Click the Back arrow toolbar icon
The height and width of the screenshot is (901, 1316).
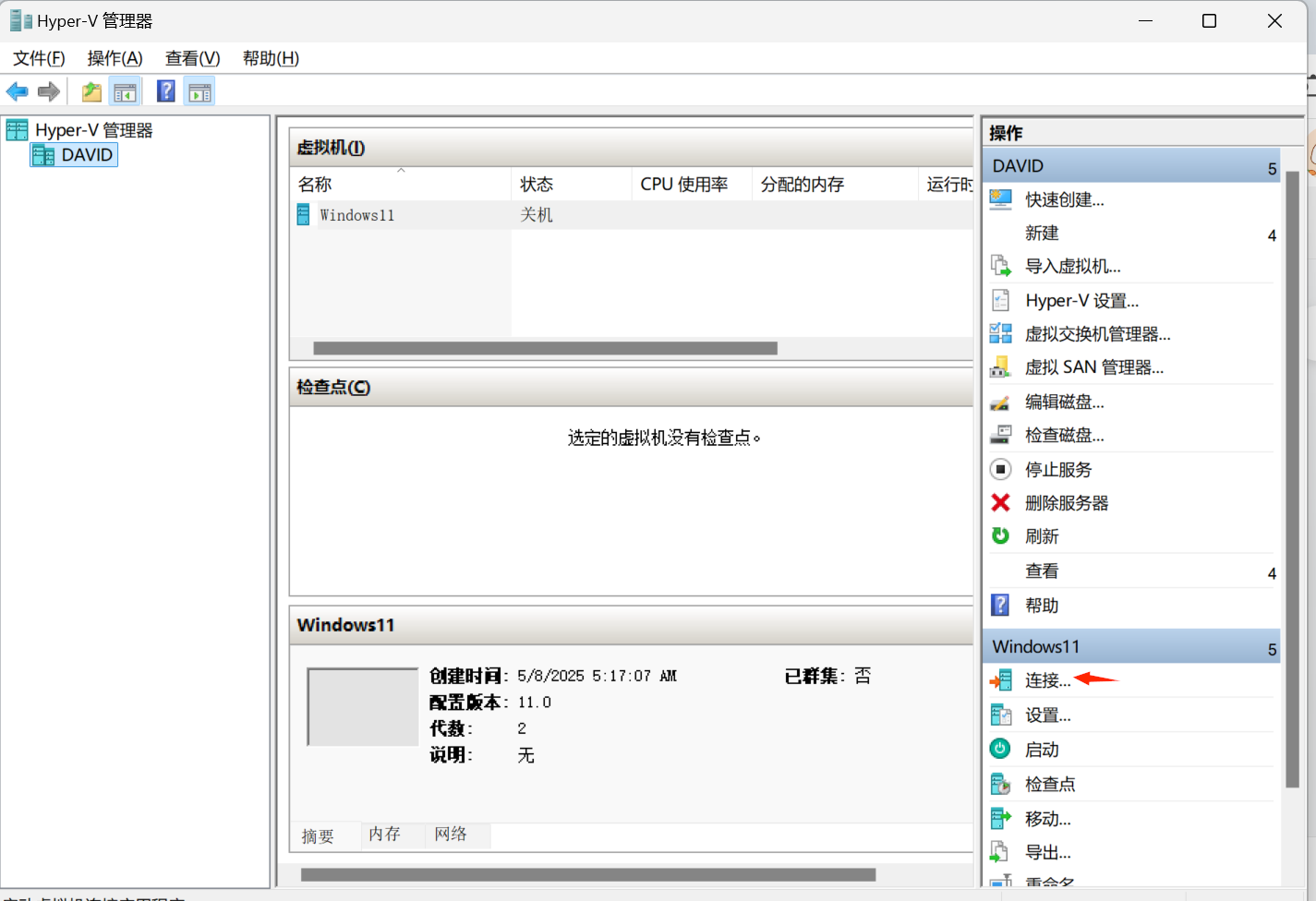(18, 91)
